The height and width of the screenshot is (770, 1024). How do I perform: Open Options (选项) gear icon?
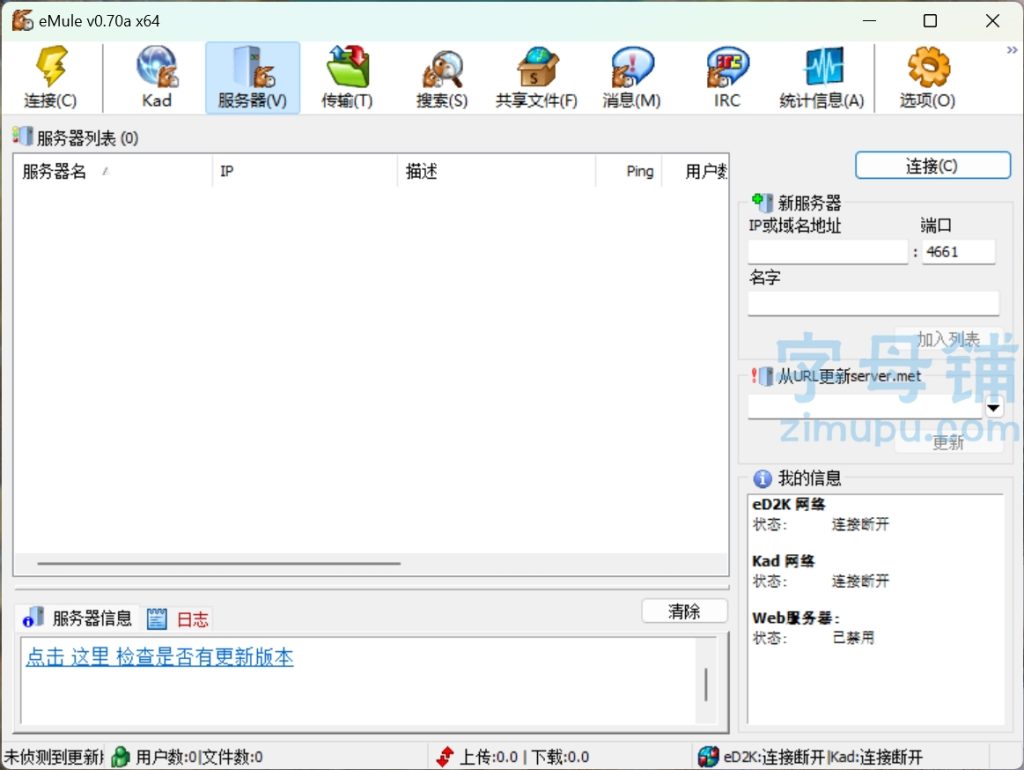click(x=927, y=78)
